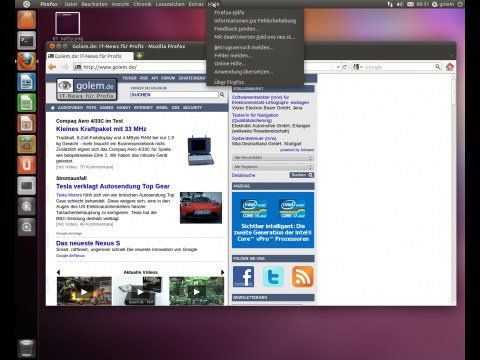480x360 pixels.
Task: Click the orange RSS feed icon
Action: [x=303, y=276]
